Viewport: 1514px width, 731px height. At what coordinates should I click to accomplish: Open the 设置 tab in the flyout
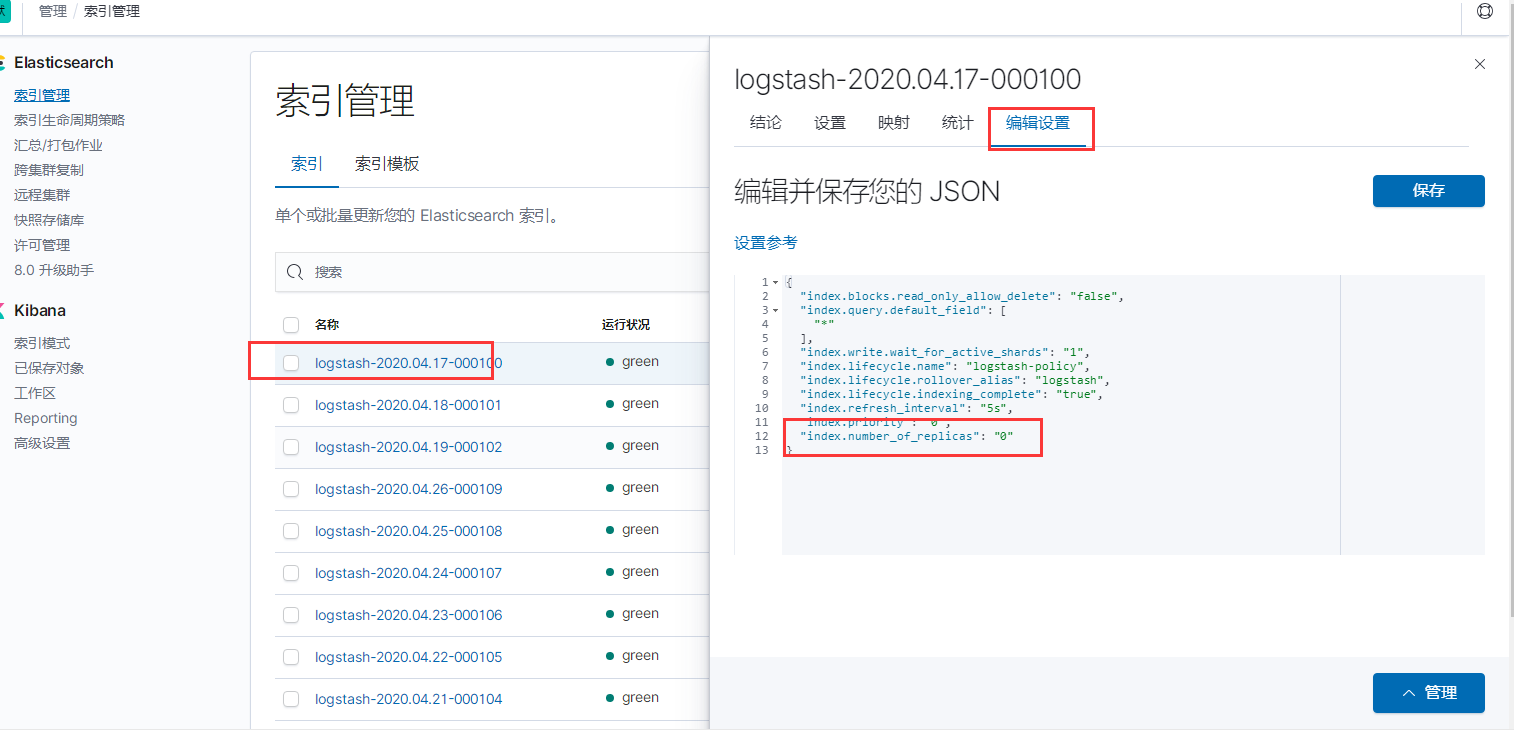(x=830, y=123)
